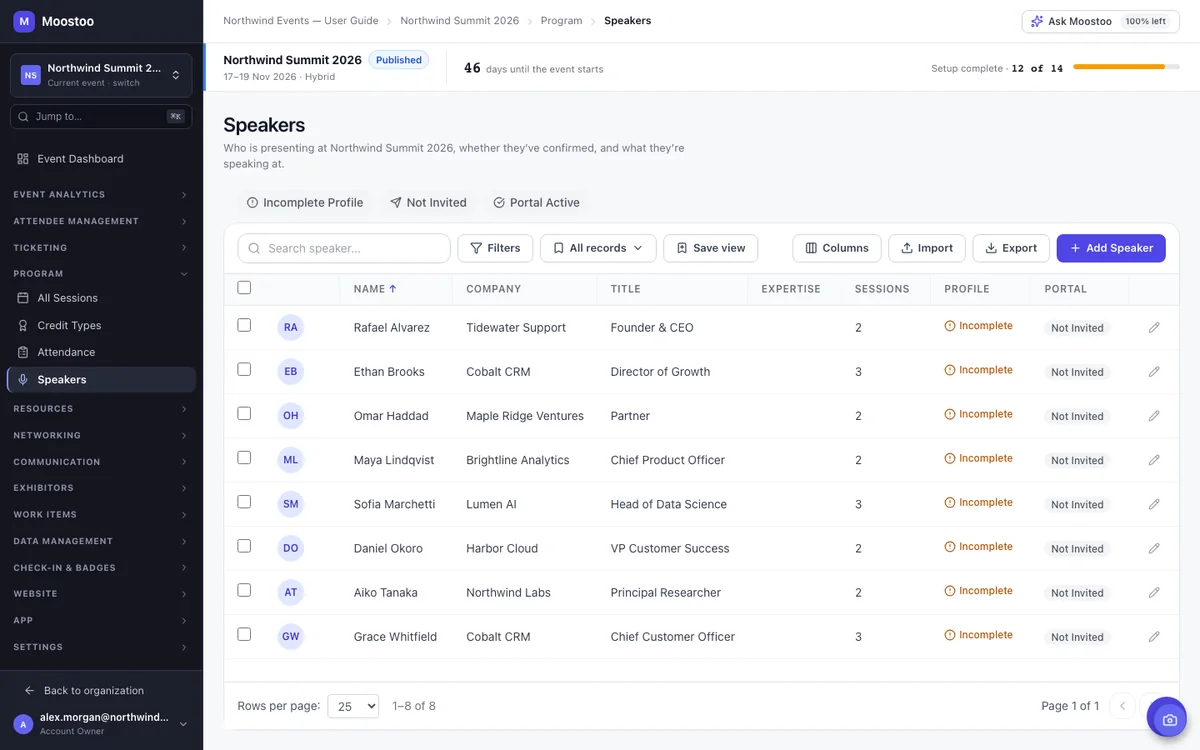Click the EB avatar for Ethan Brooks
Screen dimensions: 1200x750
[x=291, y=371]
